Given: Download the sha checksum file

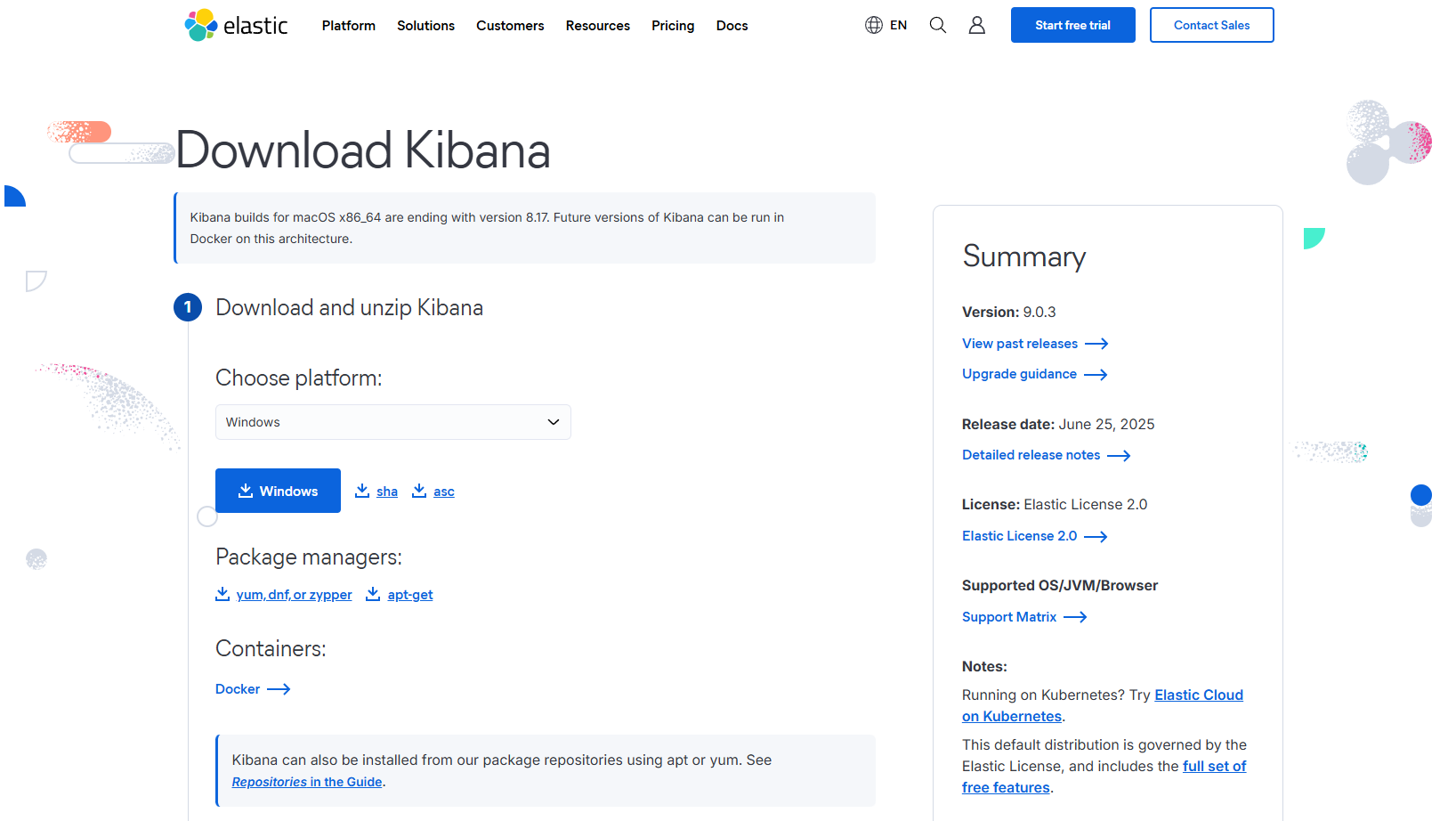Looking at the screenshot, I should [376, 491].
